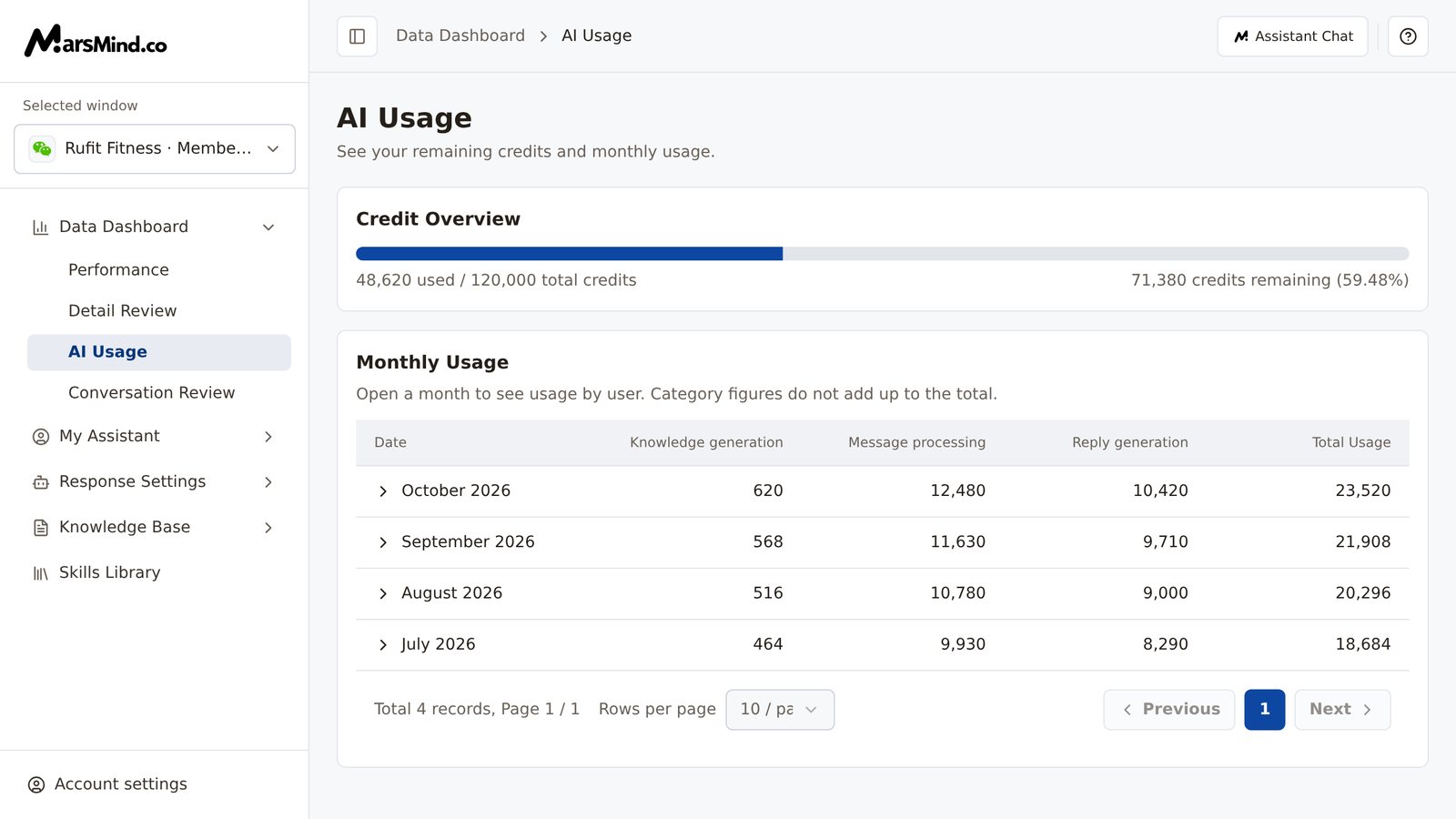The width and height of the screenshot is (1456, 819).
Task: Click the Knowledge generation column header
Action: click(x=706, y=442)
